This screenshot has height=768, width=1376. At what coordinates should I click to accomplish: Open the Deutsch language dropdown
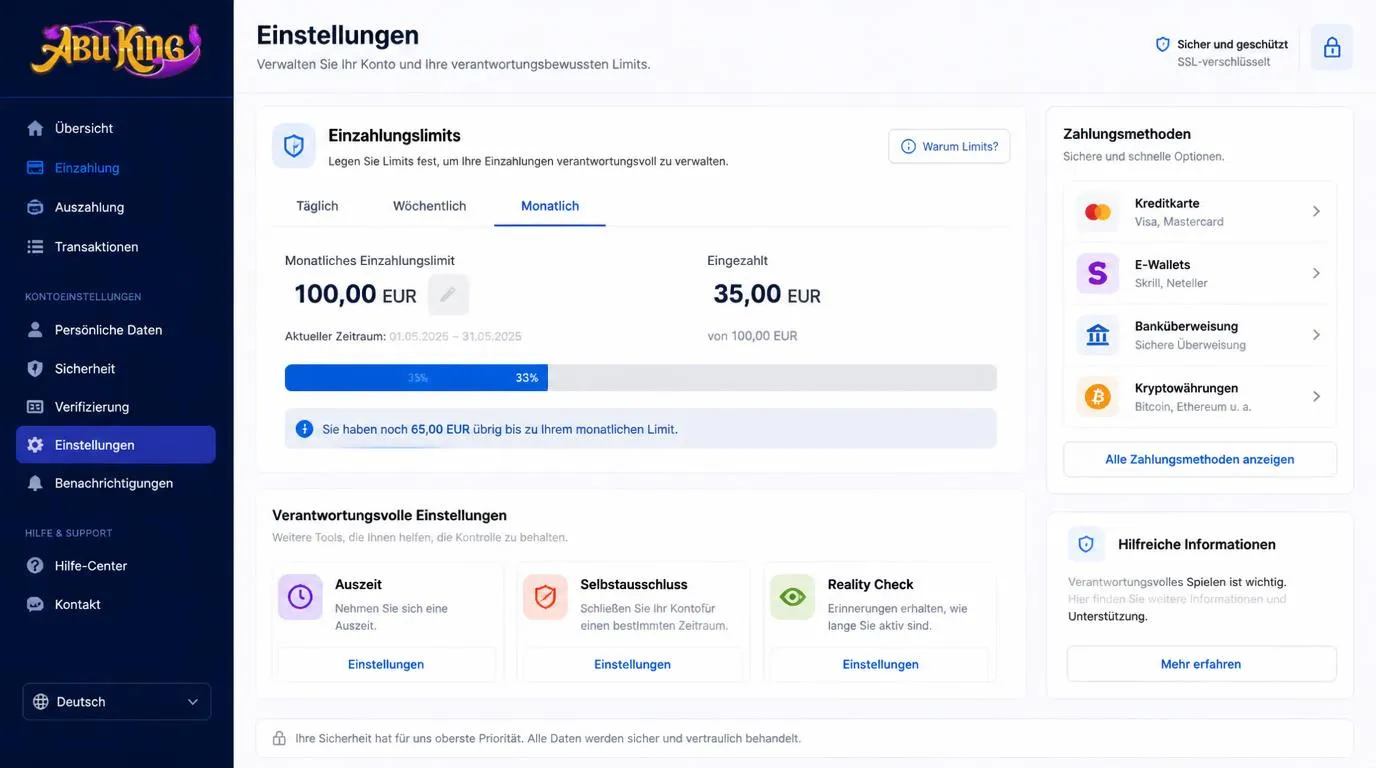click(x=117, y=702)
